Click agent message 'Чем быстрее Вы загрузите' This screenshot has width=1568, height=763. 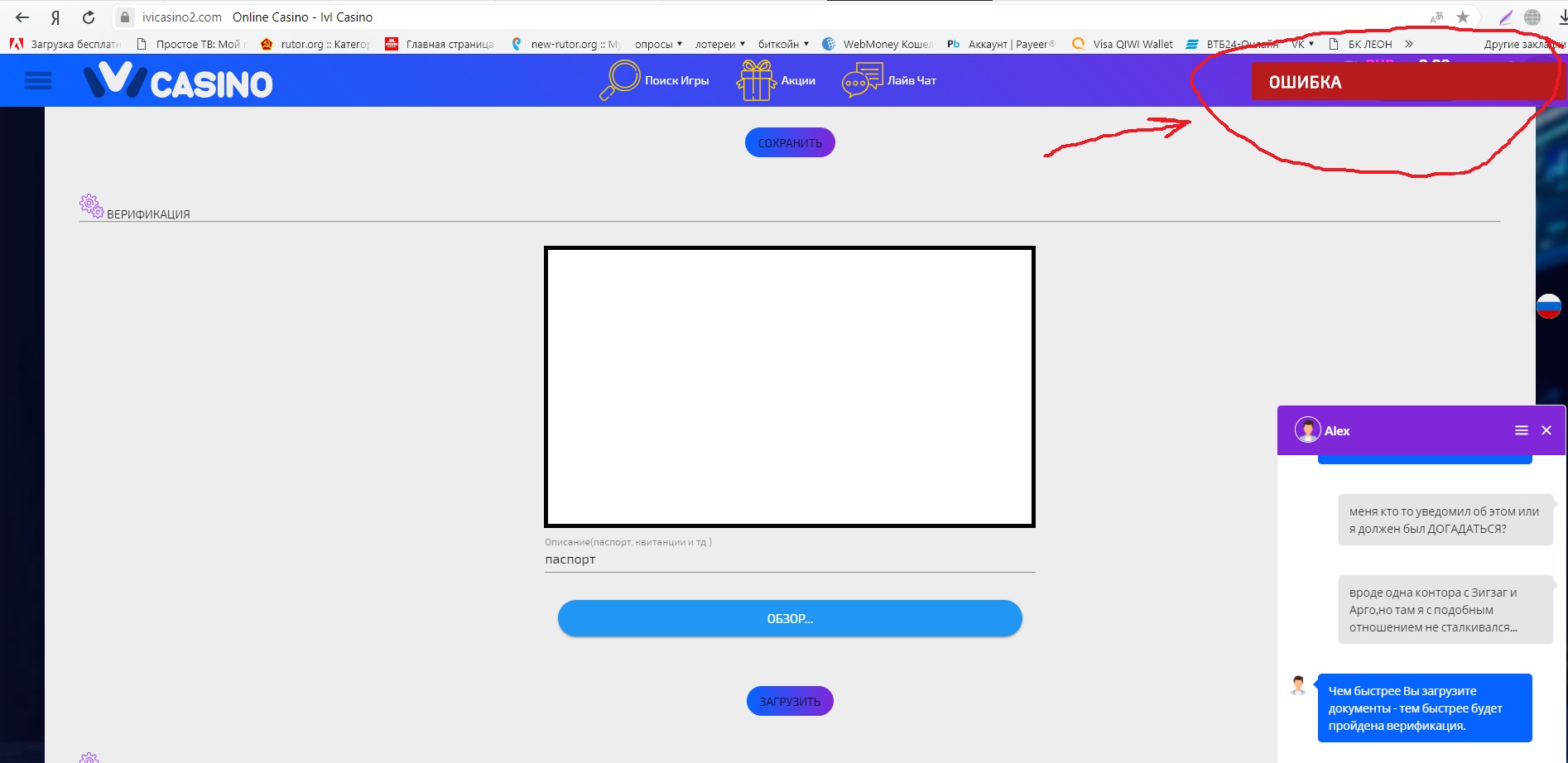click(1425, 708)
